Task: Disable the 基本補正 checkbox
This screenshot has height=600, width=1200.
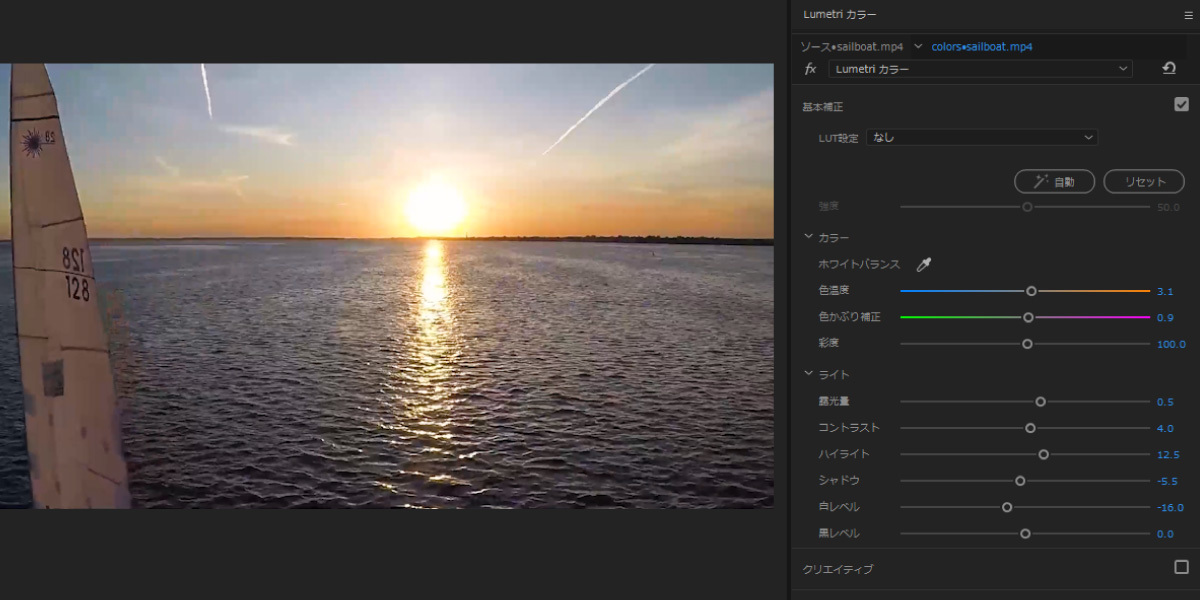Action: (x=1181, y=104)
